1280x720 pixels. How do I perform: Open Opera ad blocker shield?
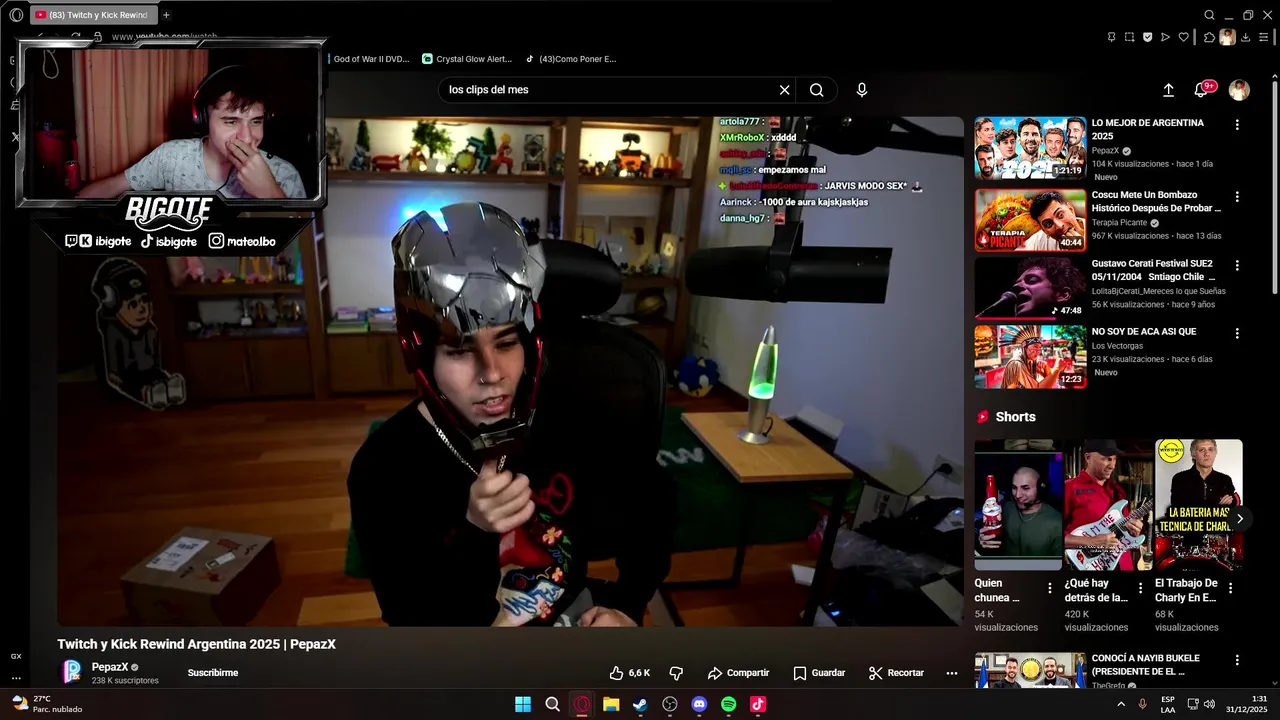click(1147, 37)
